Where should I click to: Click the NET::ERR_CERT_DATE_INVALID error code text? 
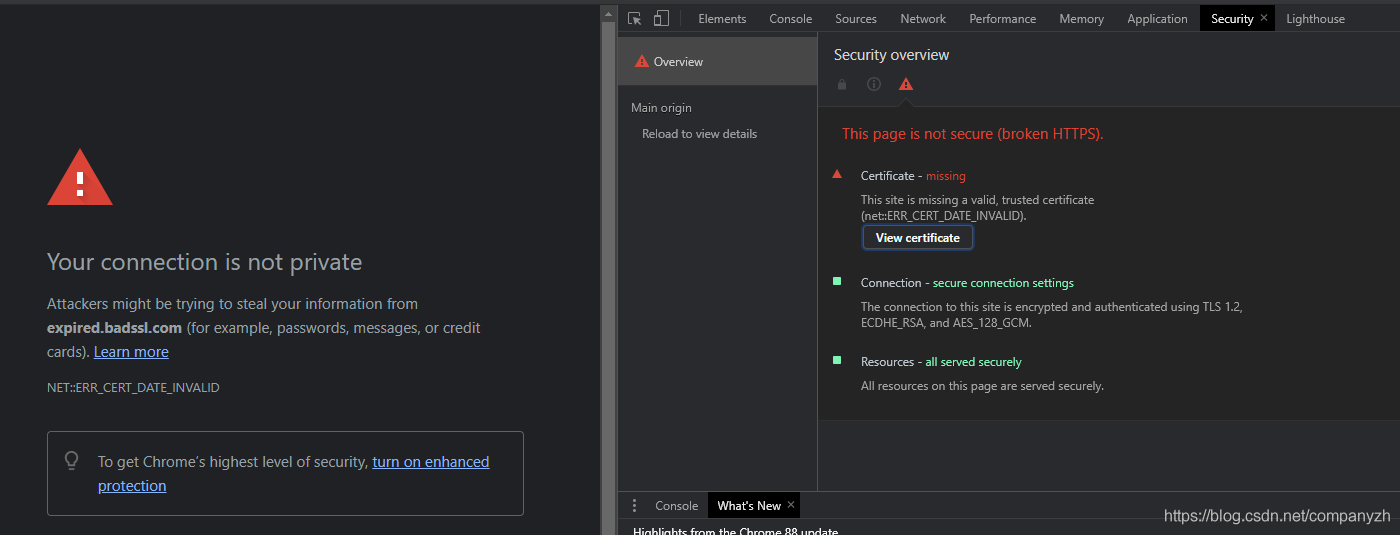click(x=133, y=387)
